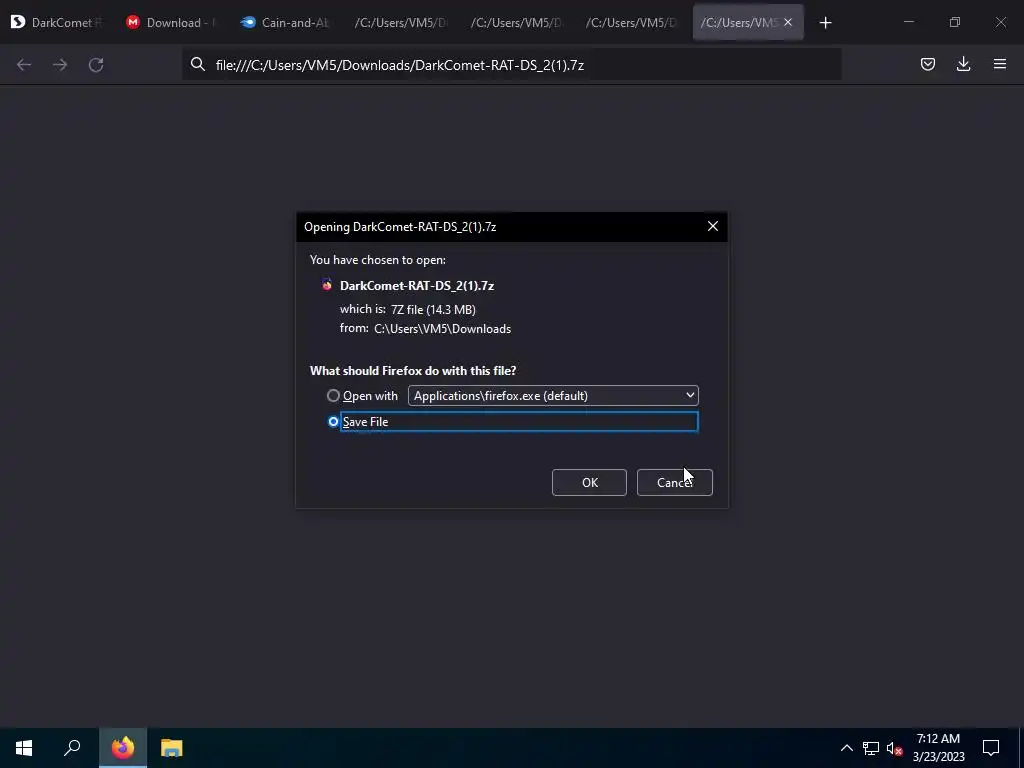Show hidden system tray icons
Viewport: 1024px width, 768px height.
click(846, 748)
